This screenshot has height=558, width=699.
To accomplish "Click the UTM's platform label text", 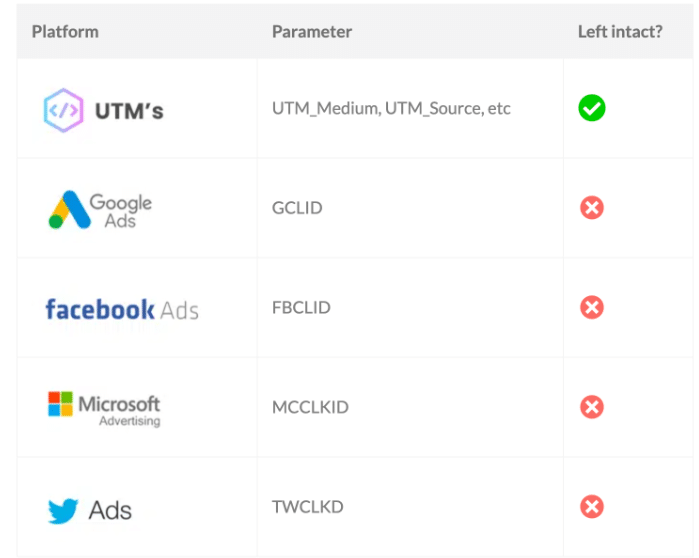I will (x=129, y=111).
